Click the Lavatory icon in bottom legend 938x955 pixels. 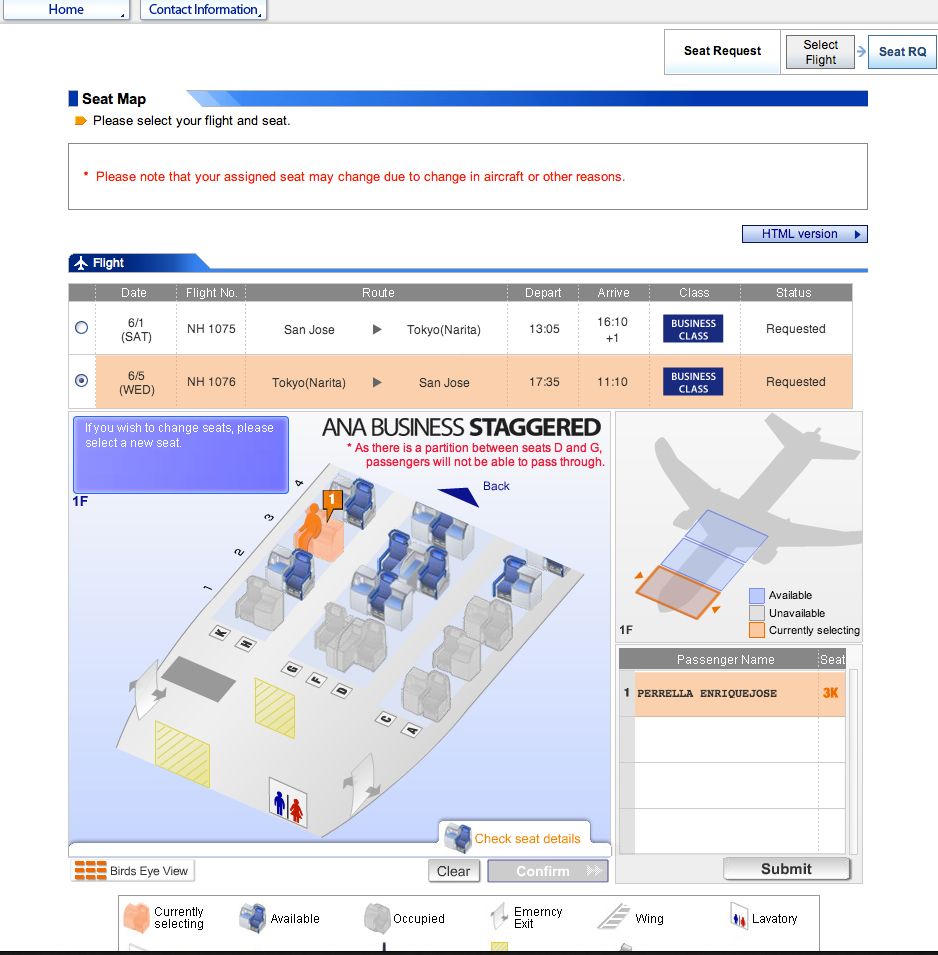[x=738, y=917]
